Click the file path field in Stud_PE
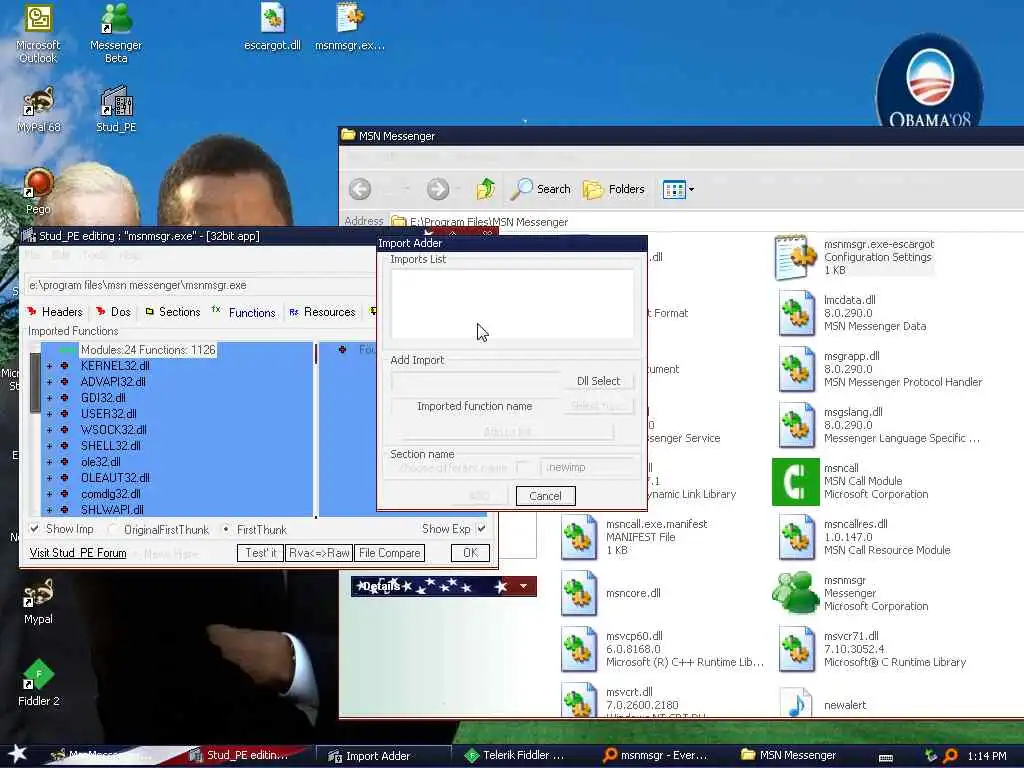Image resolution: width=1024 pixels, height=768 pixels. point(200,285)
